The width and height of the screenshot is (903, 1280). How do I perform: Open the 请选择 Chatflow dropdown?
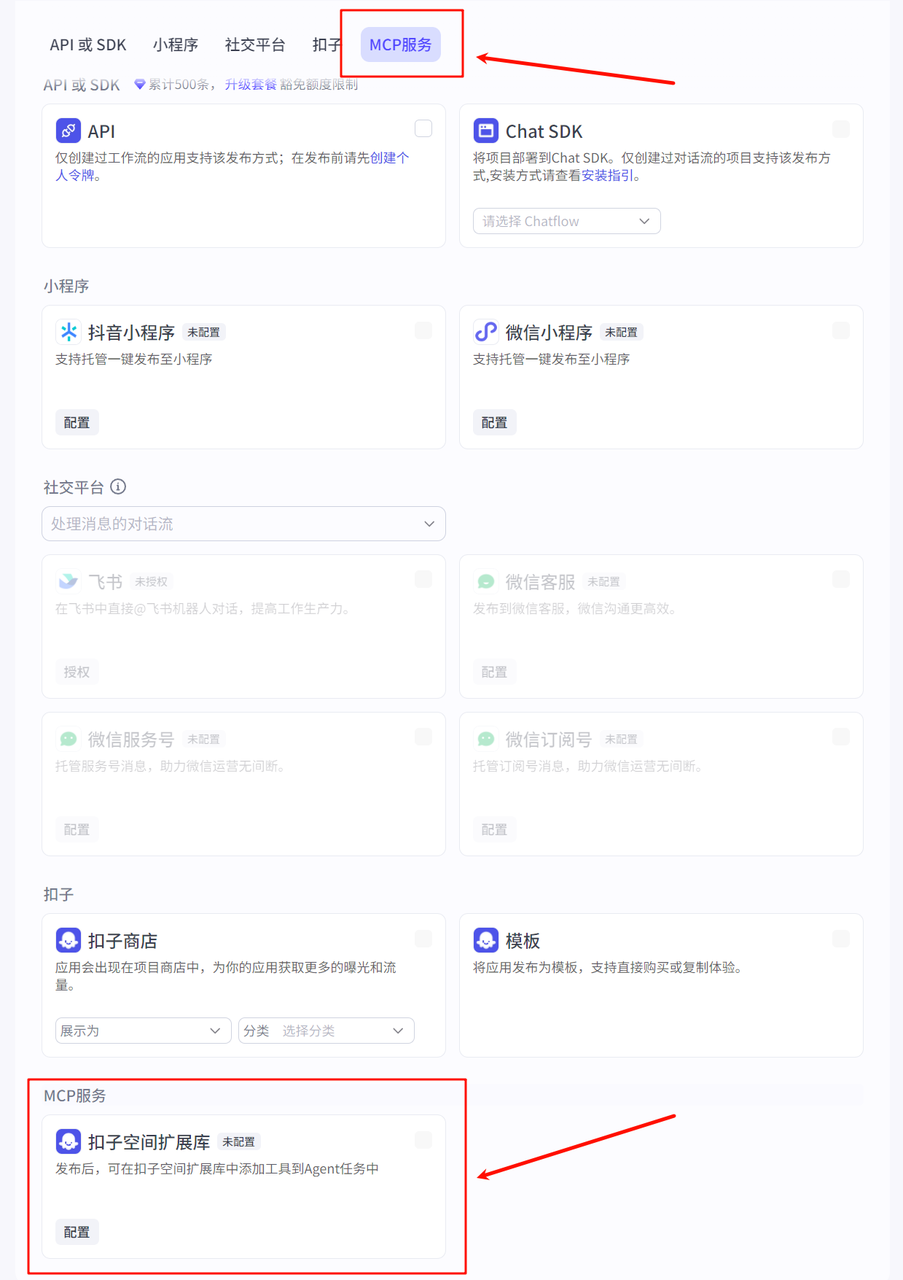point(566,221)
